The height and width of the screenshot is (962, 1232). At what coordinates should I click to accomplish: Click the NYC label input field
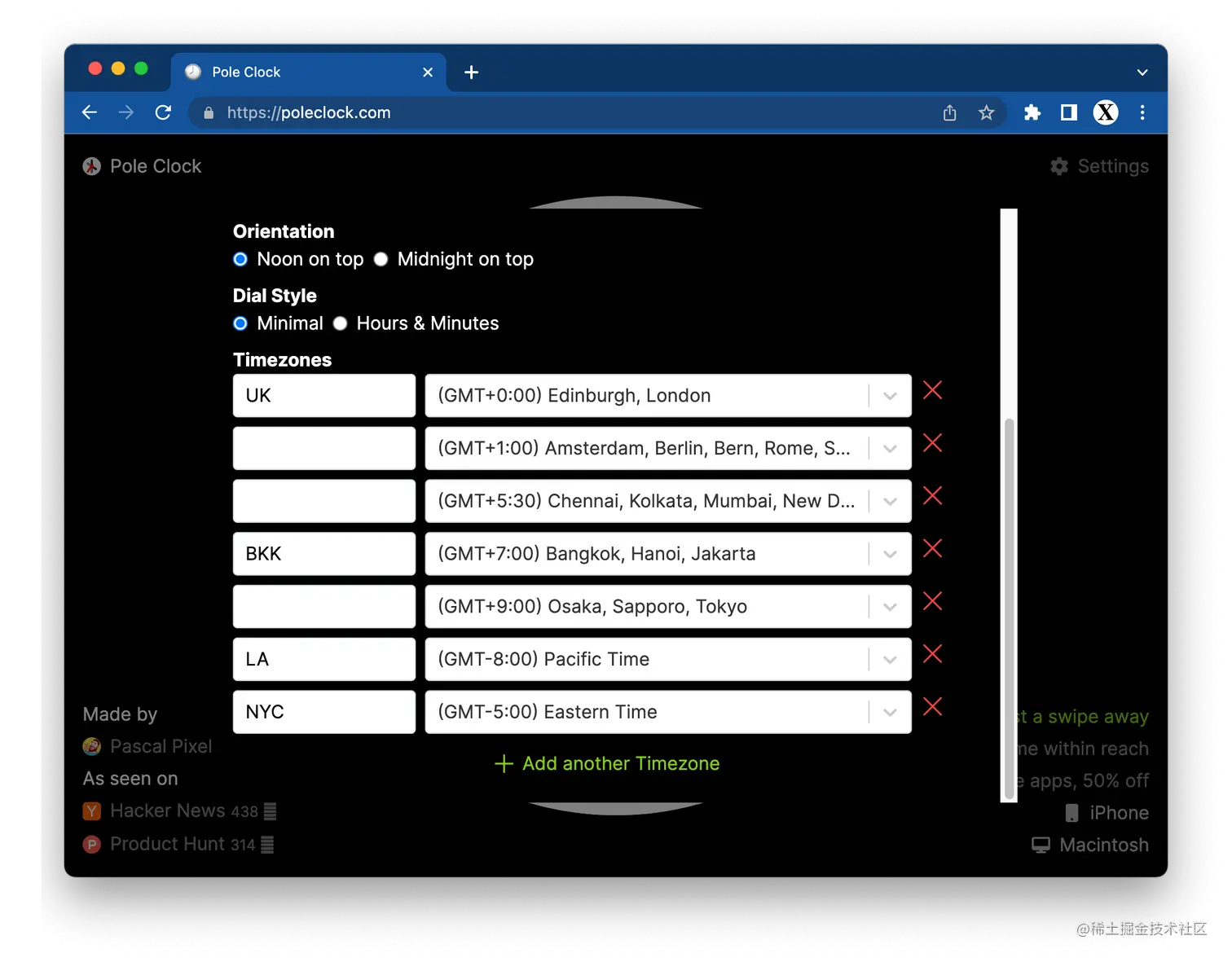[x=324, y=712]
